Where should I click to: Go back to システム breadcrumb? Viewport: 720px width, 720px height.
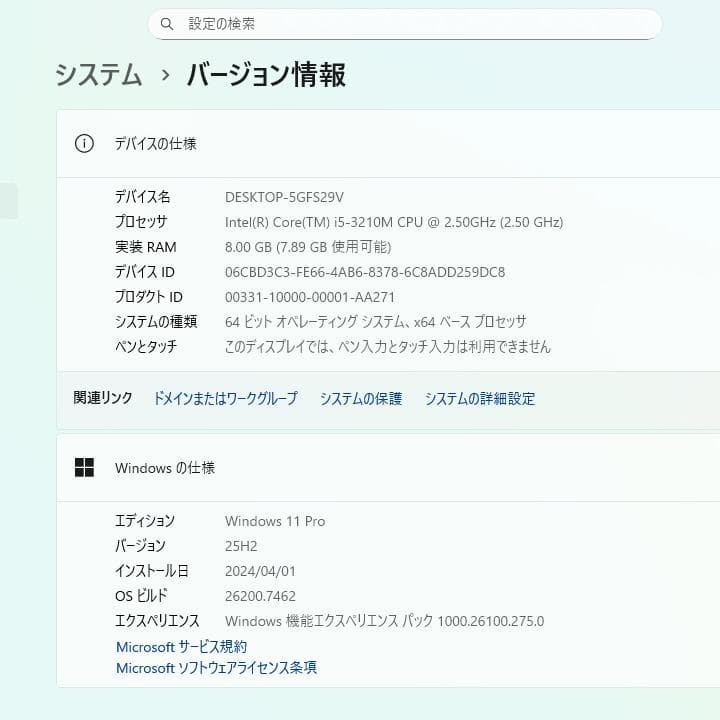98,75
